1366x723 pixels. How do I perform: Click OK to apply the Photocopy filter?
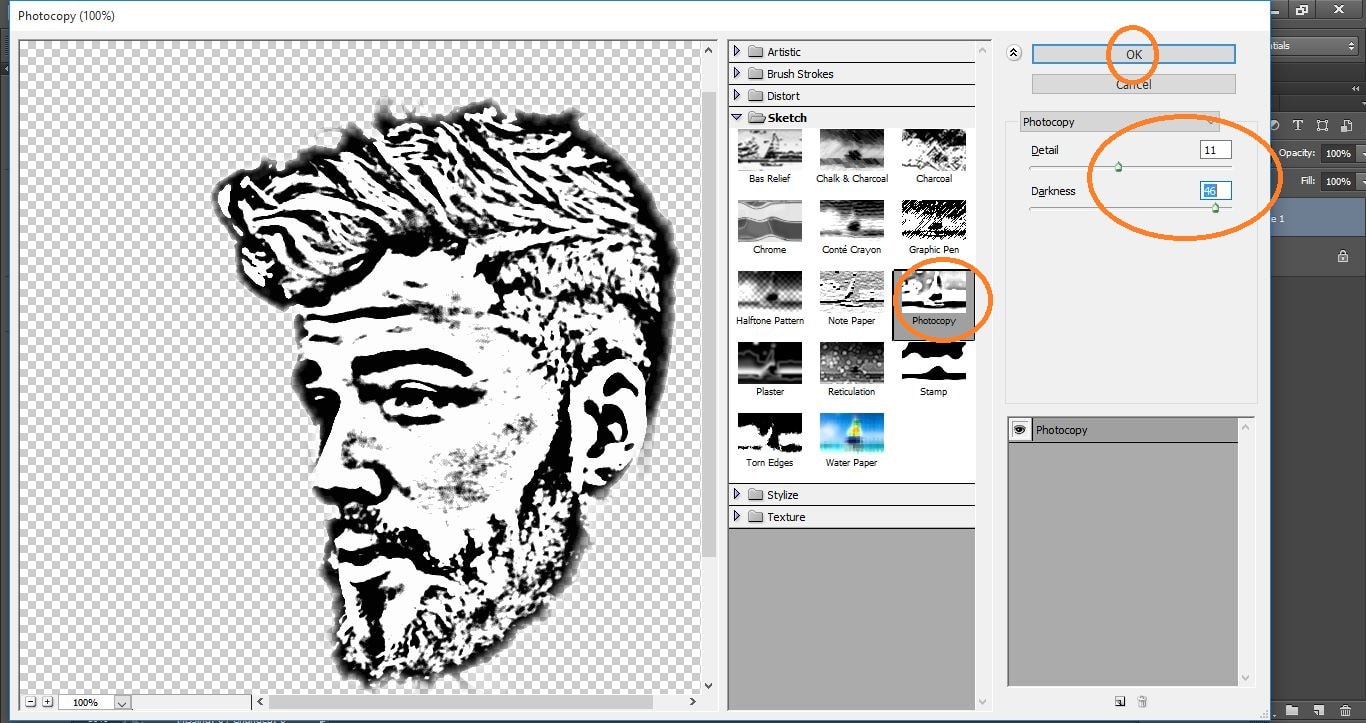1131,53
